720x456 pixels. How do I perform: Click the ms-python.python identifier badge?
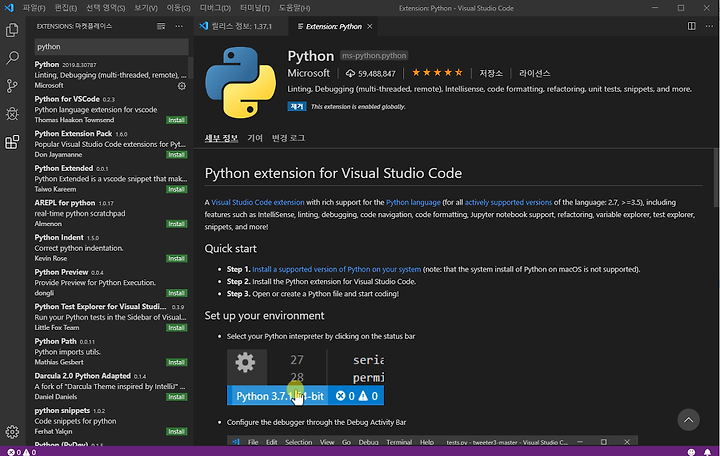[x=374, y=56]
